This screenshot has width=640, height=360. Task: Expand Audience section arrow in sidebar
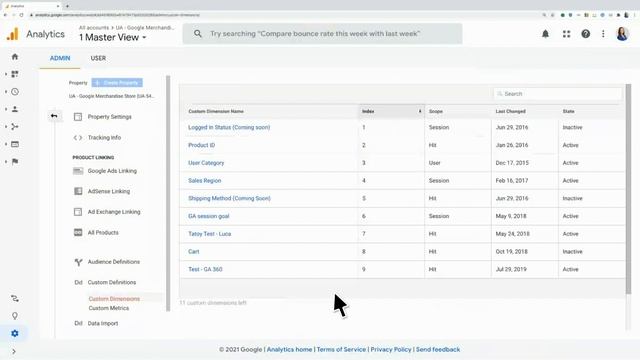point(6,109)
